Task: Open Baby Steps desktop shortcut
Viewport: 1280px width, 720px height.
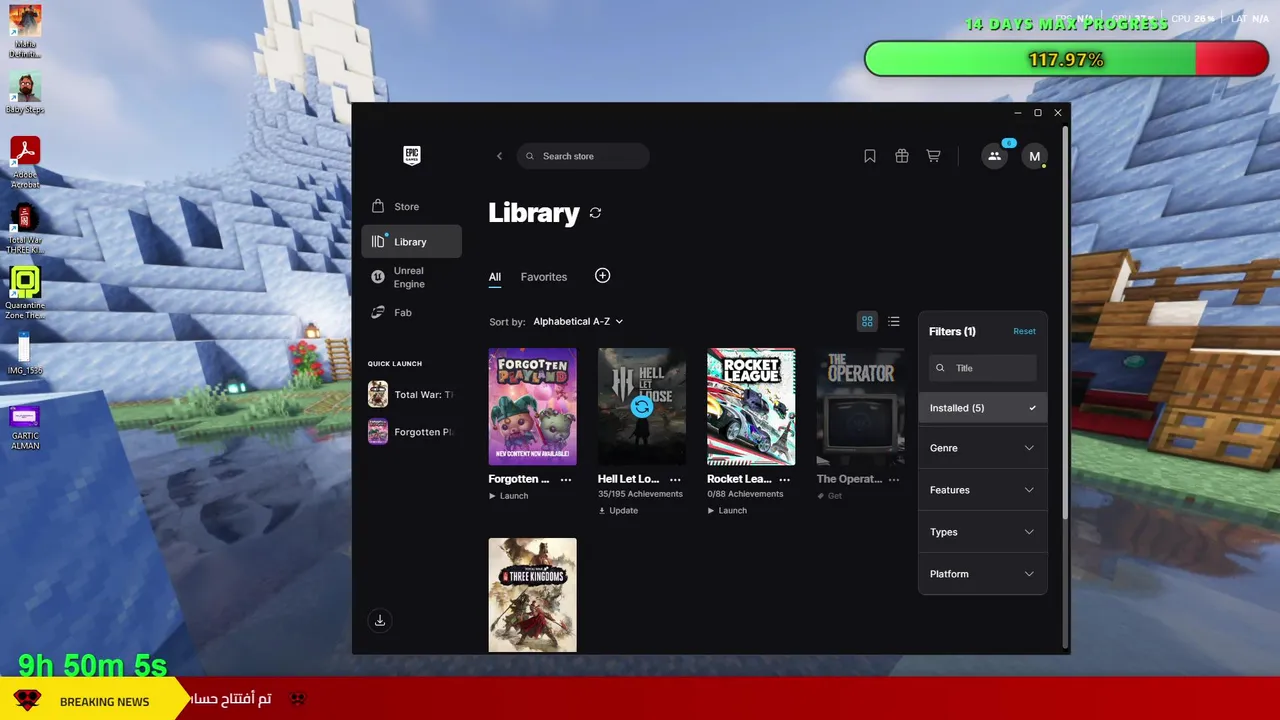Action: pyautogui.click(x=25, y=93)
